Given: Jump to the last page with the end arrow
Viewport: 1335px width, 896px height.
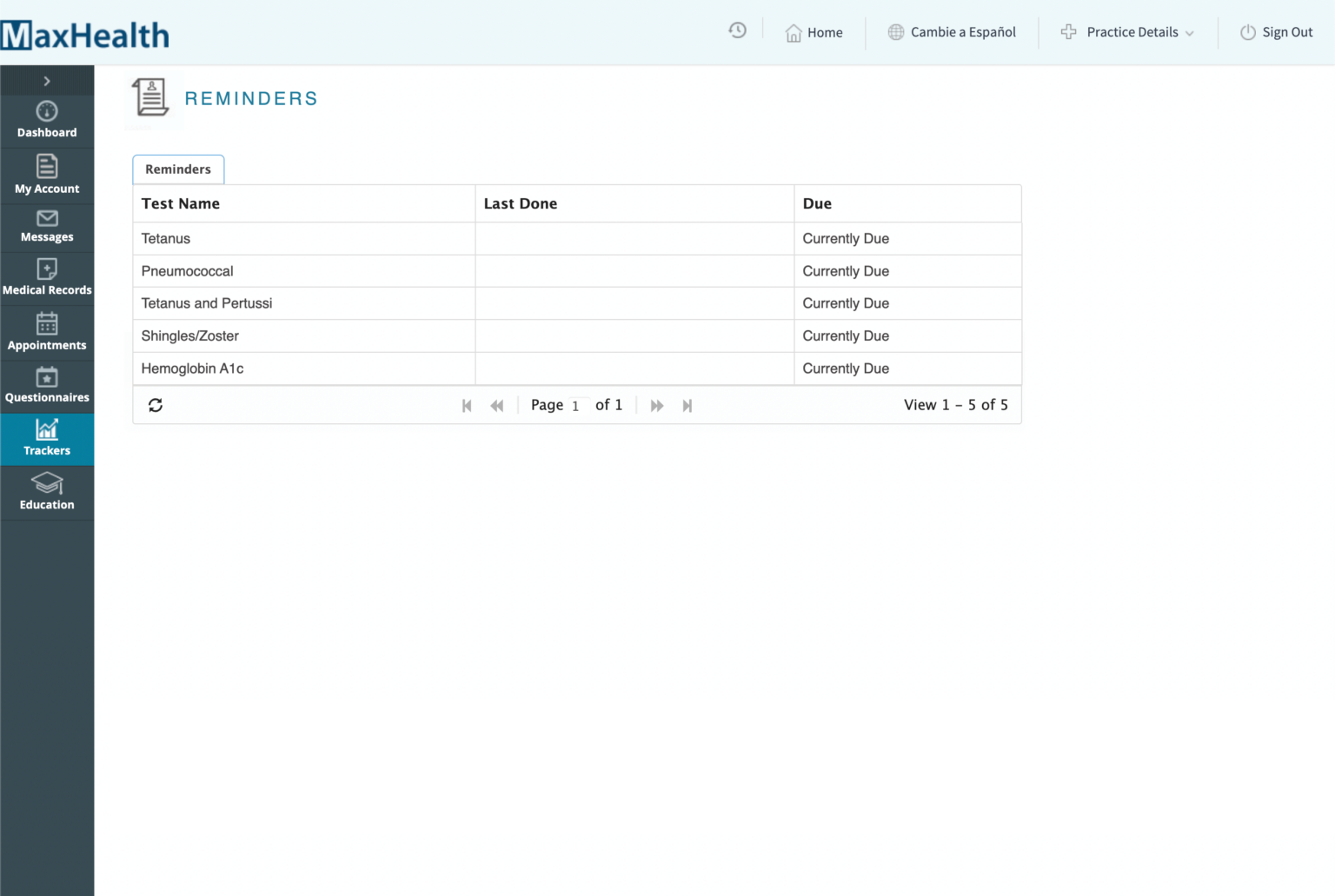Looking at the screenshot, I should coord(687,405).
